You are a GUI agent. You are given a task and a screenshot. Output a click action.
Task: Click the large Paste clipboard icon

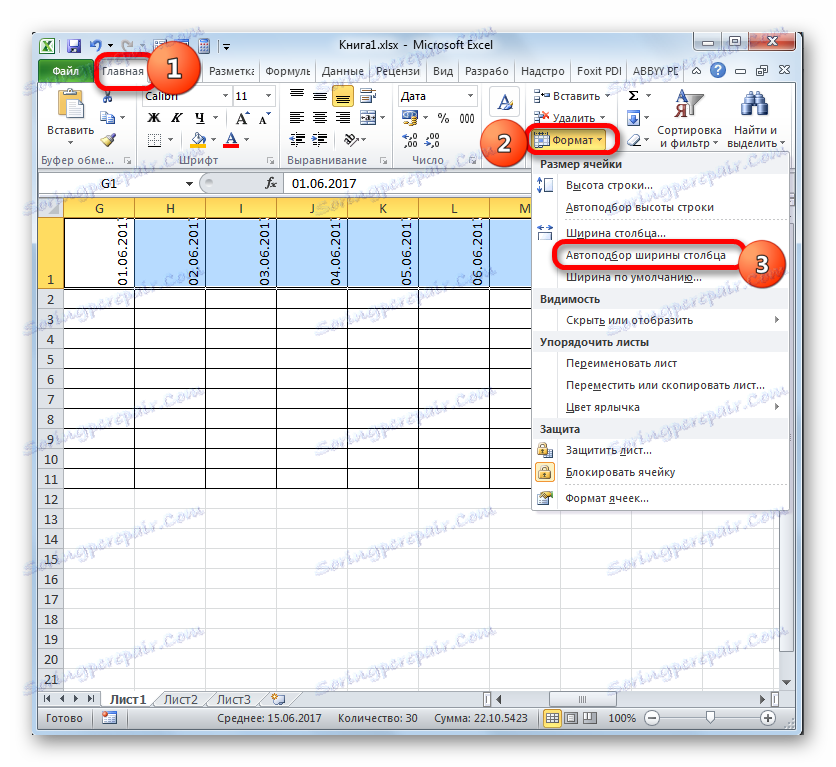point(70,104)
